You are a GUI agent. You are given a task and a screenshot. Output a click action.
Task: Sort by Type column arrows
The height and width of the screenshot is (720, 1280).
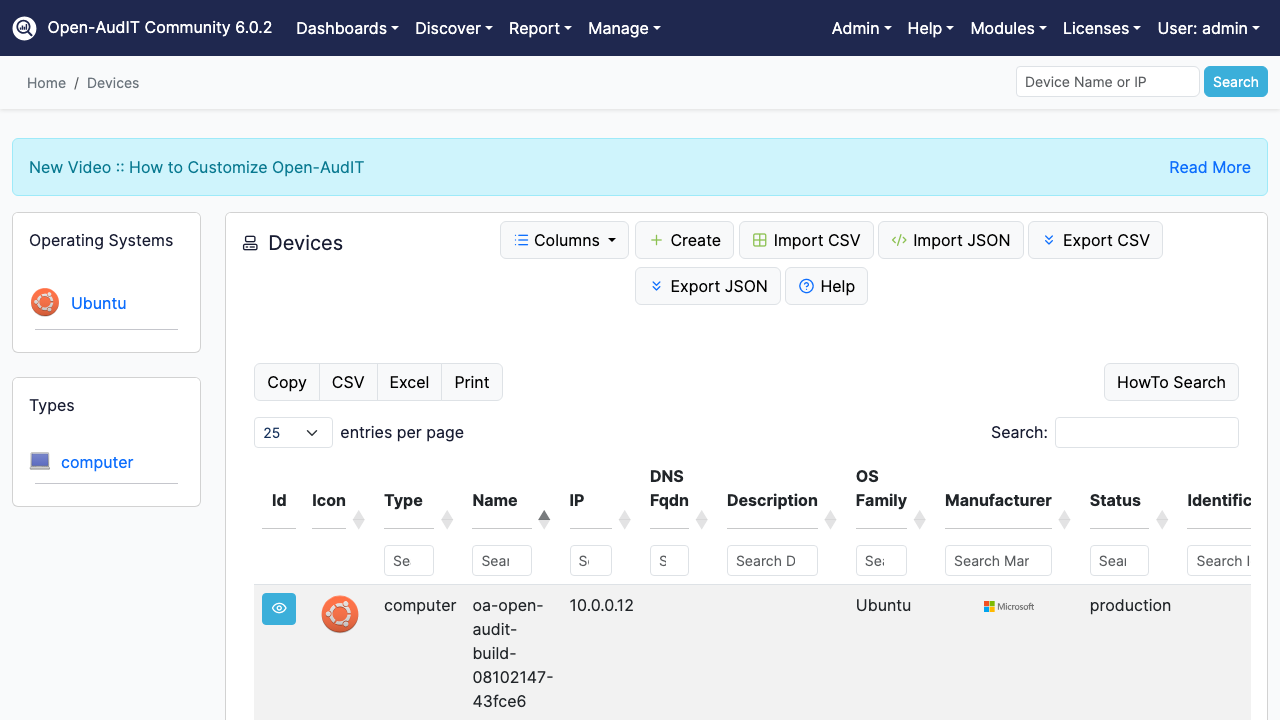point(447,520)
